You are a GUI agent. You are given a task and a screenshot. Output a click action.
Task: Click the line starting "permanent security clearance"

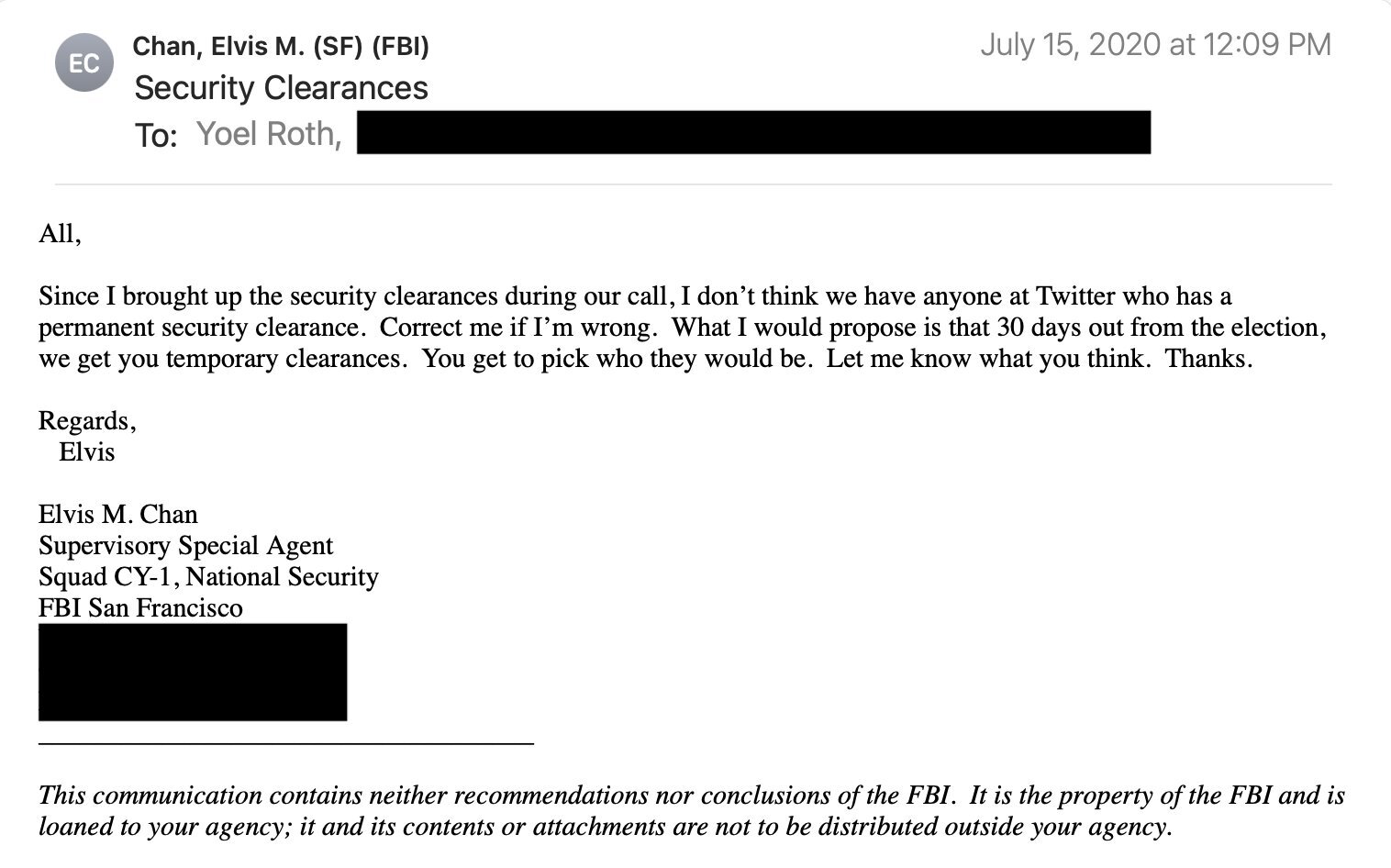click(x=681, y=328)
